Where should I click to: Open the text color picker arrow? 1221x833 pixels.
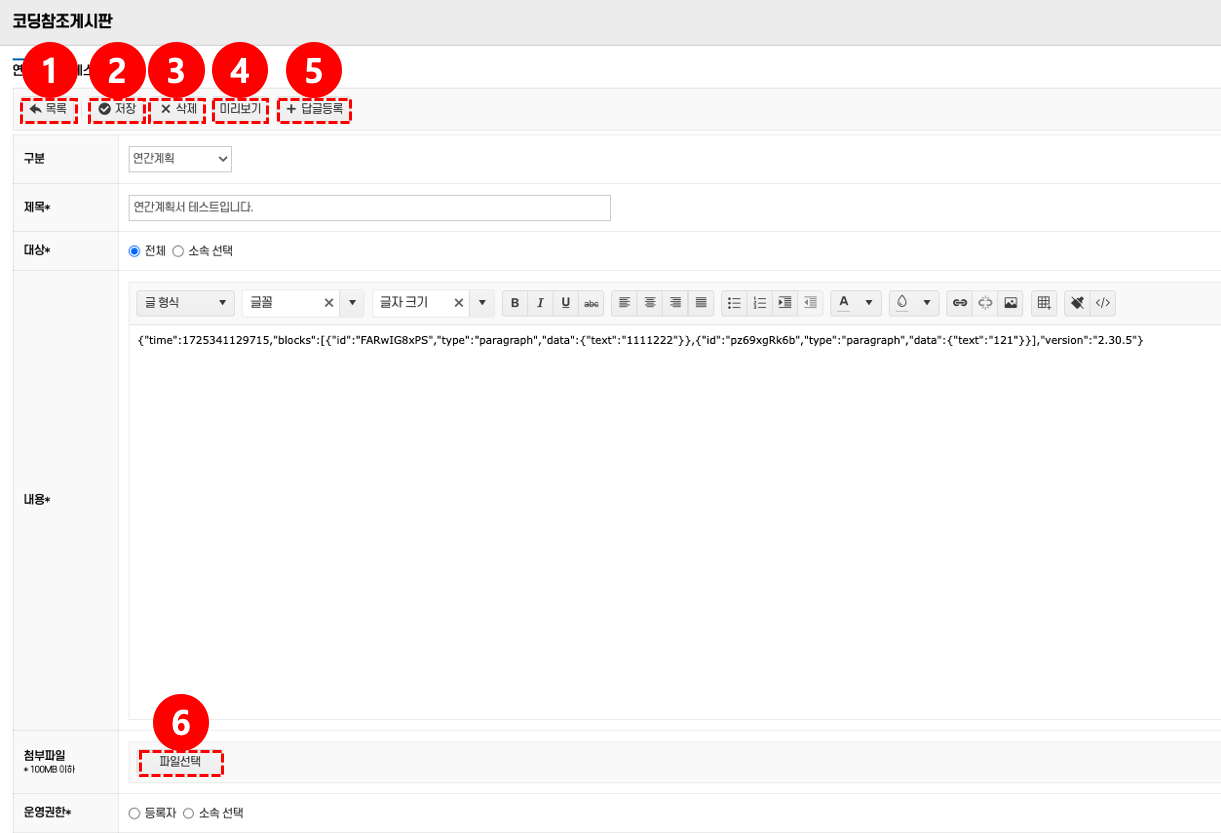click(868, 303)
